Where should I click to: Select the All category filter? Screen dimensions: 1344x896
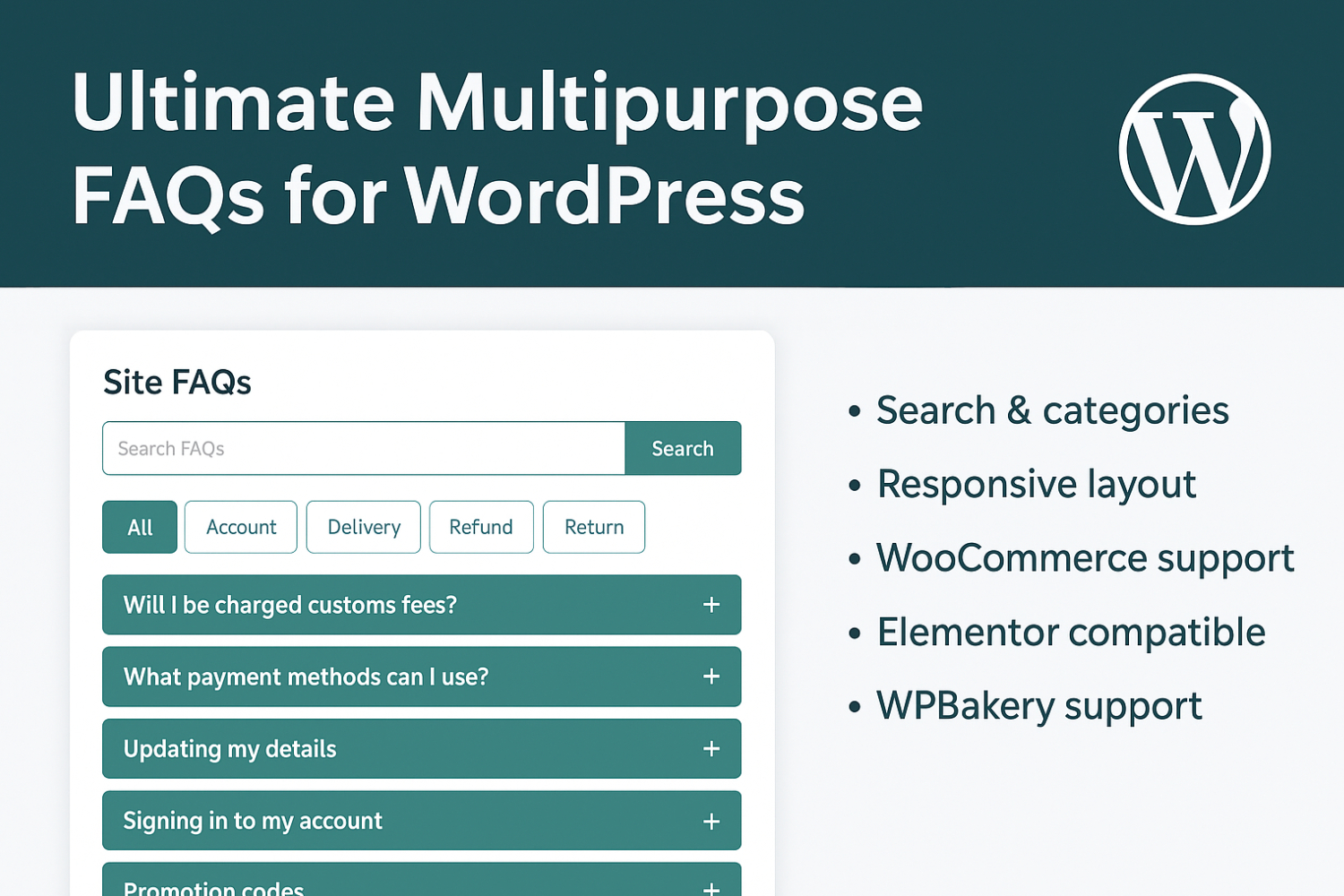(x=140, y=527)
